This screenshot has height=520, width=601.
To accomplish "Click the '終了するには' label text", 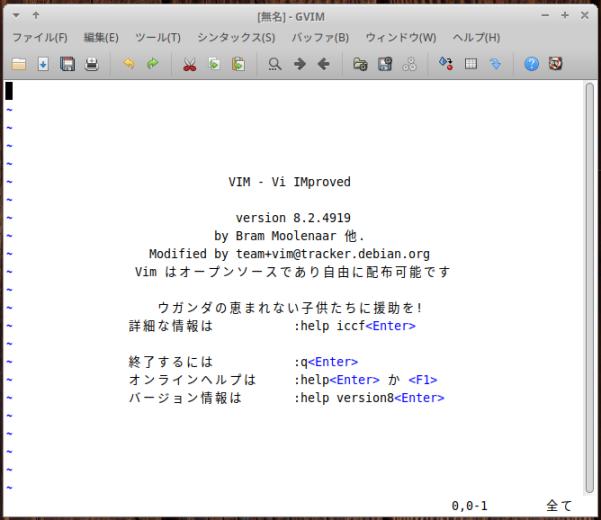I will tap(171, 362).
